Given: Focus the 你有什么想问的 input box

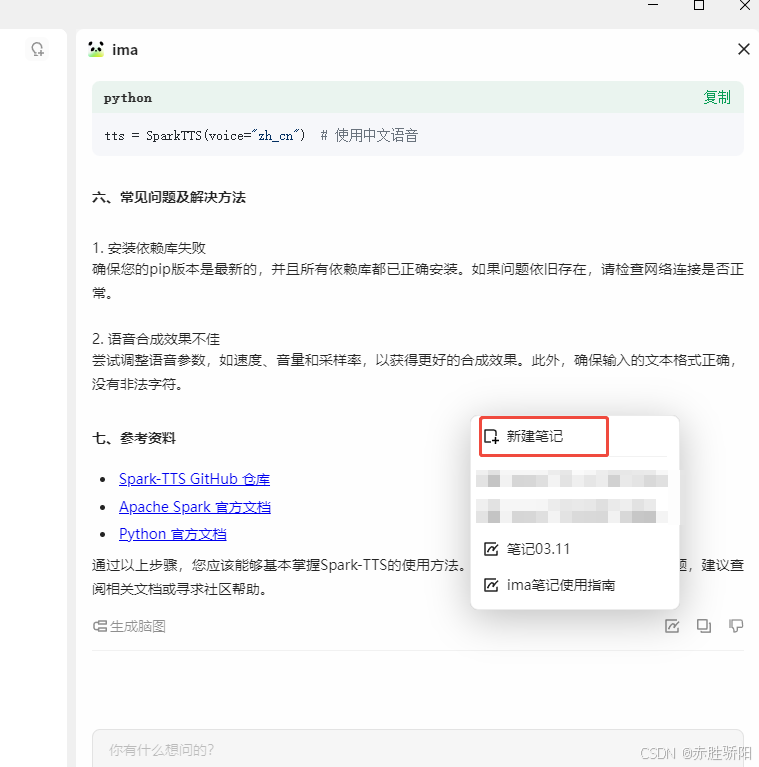Looking at the screenshot, I should (x=418, y=749).
